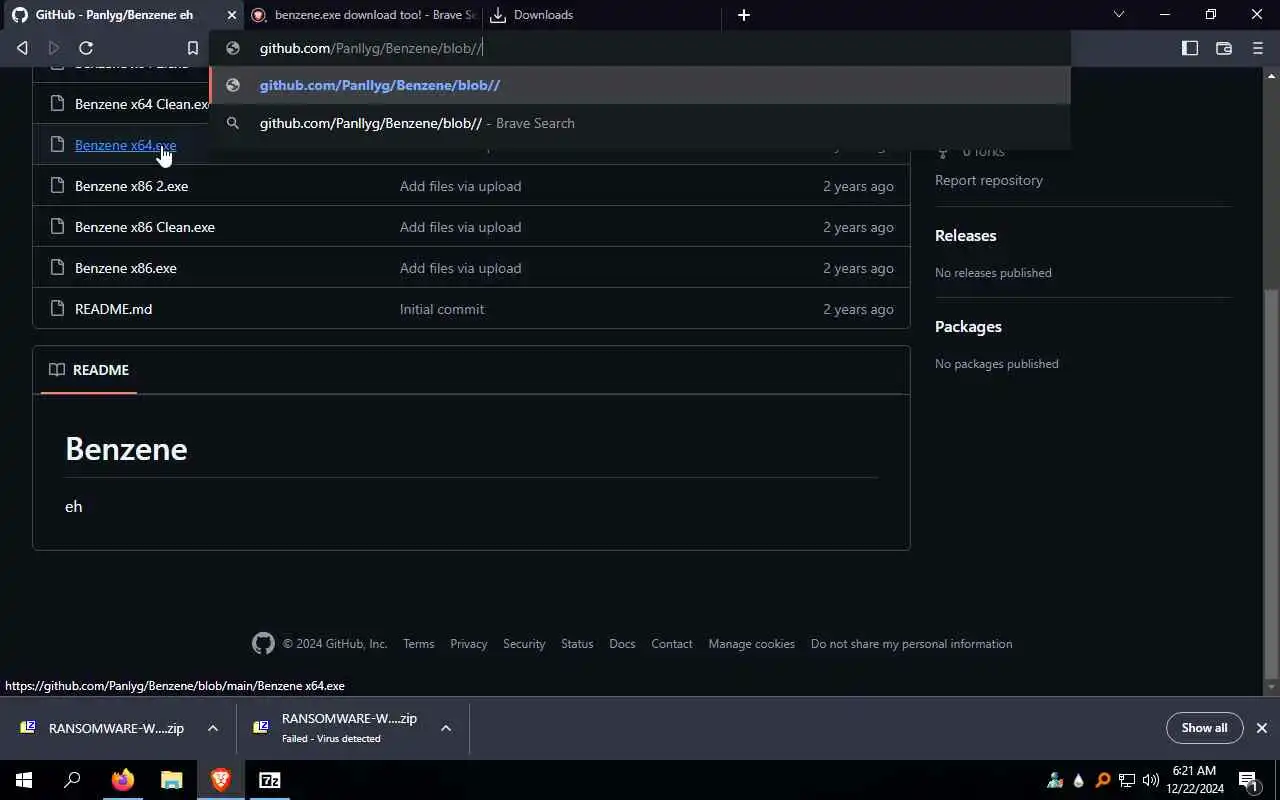Open the Security footer link
The width and height of the screenshot is (1280, 800).
tap(524, 644)
